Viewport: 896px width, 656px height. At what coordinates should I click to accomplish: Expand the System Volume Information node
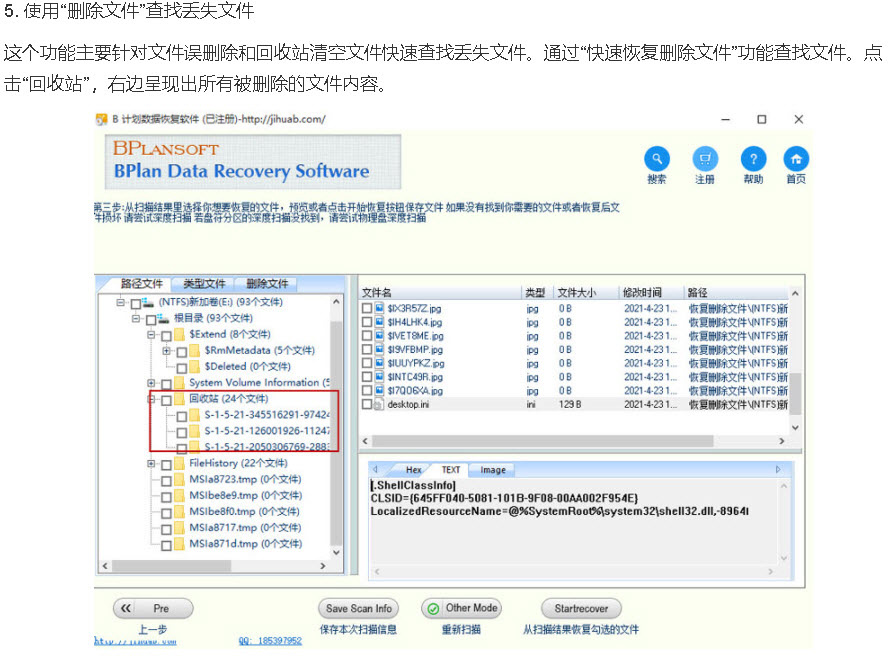click(x=151, y=383)
